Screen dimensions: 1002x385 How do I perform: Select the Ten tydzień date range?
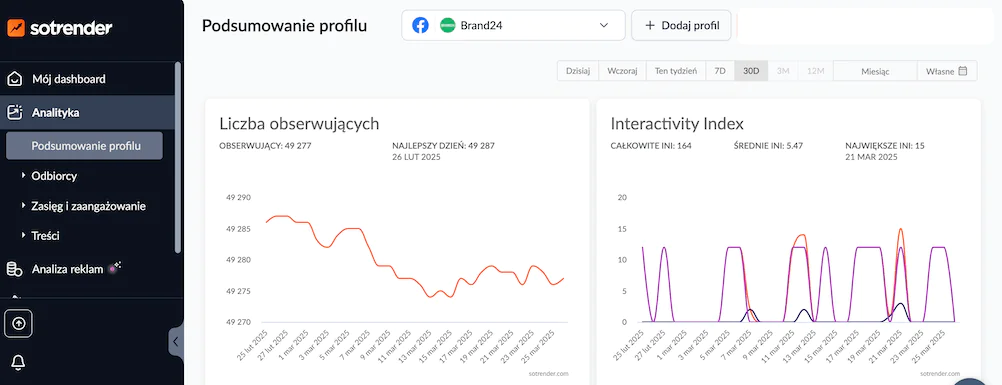pos(676,71)
